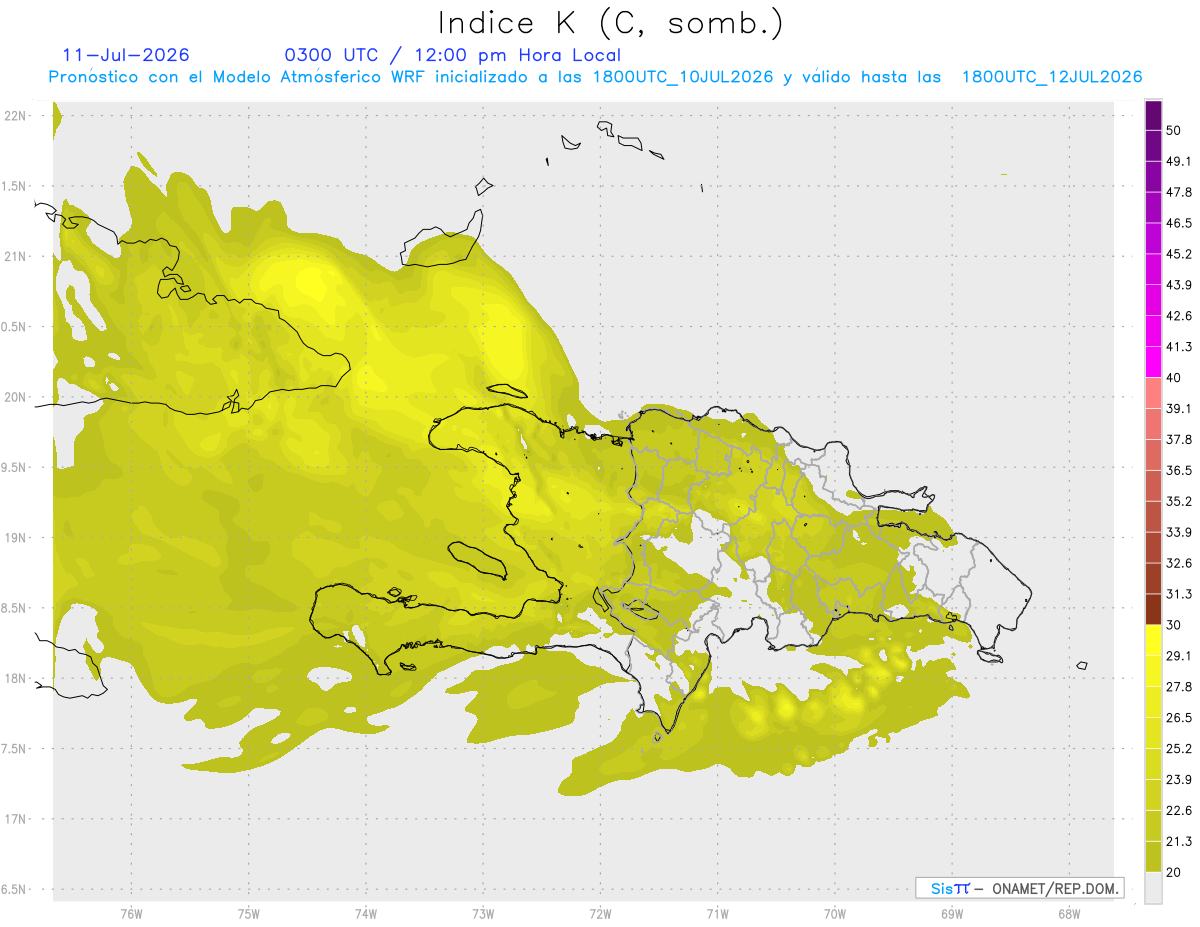Click the date text "11-Jul-2026"
Image resolution: width=1200 pixels, height=927 pixels.
126,55
